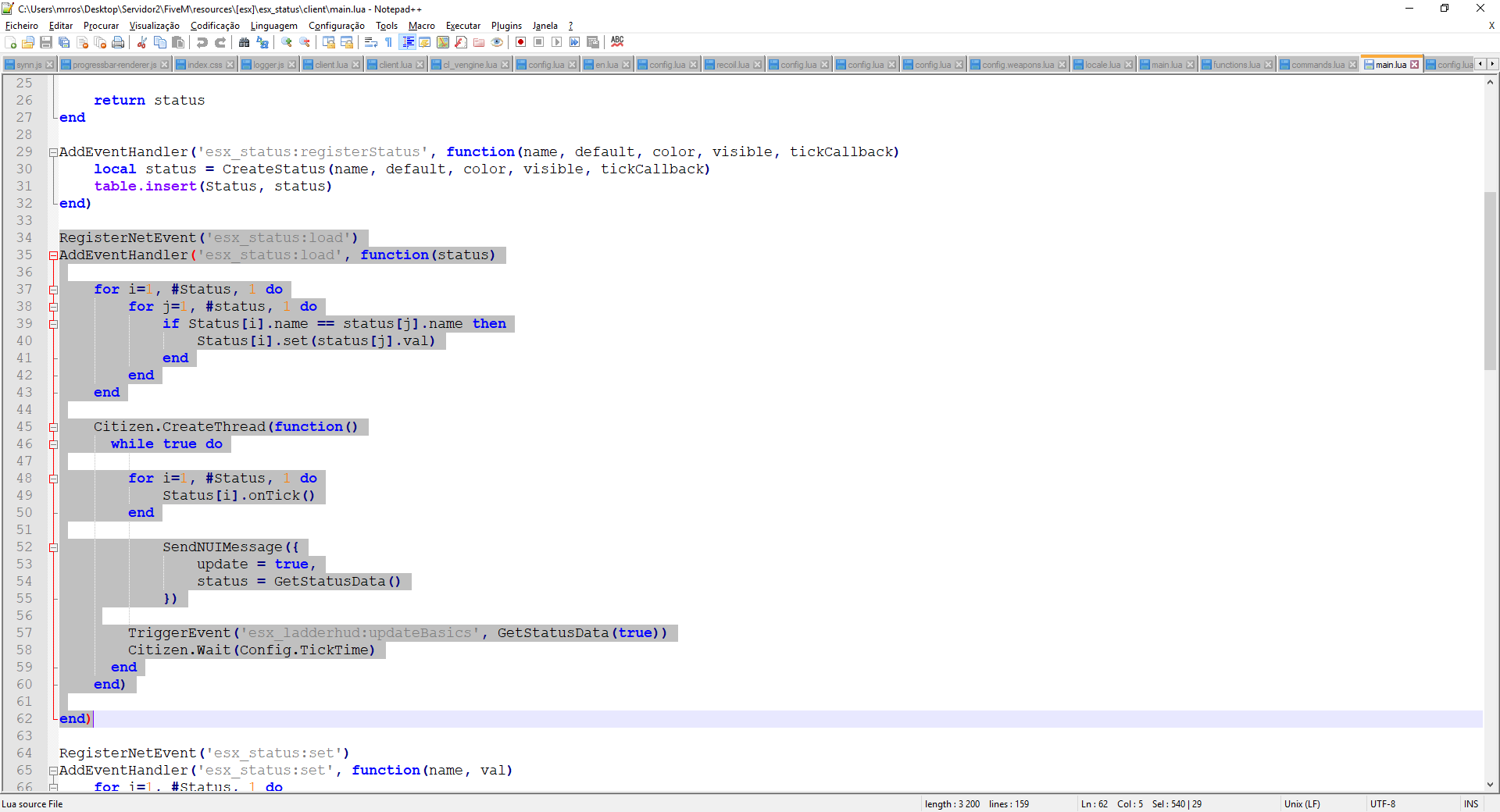Screen dimensions: 1500x812
Task: Start macro recording with the red dot icon
Action: pyautogui.click(x=520, y=42)
